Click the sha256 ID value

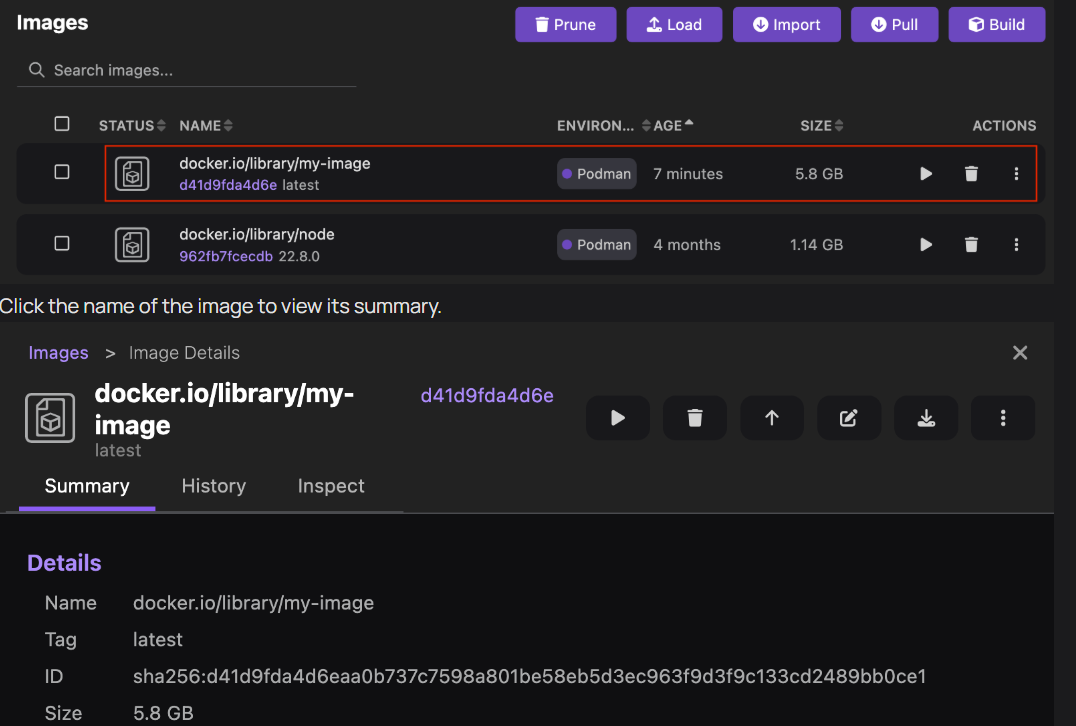[x=529, y=677]
